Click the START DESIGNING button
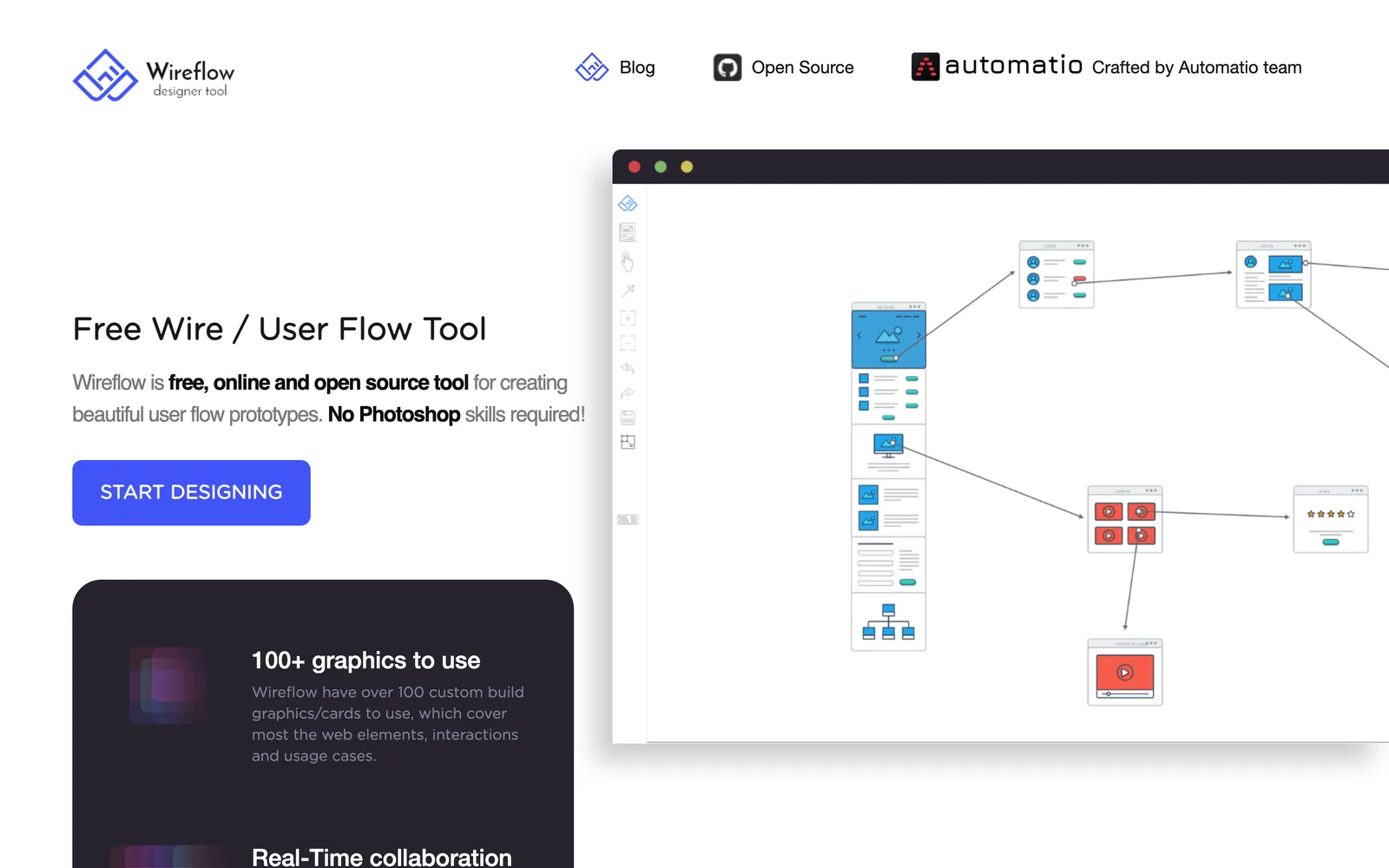The image size is (1389, 868). (x=191, y=492)
